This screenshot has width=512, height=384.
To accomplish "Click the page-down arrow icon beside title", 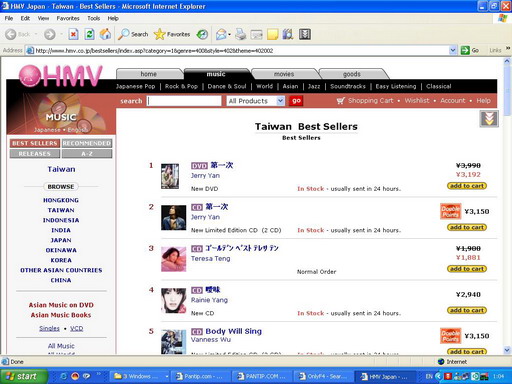I will [x=489, y=118].
